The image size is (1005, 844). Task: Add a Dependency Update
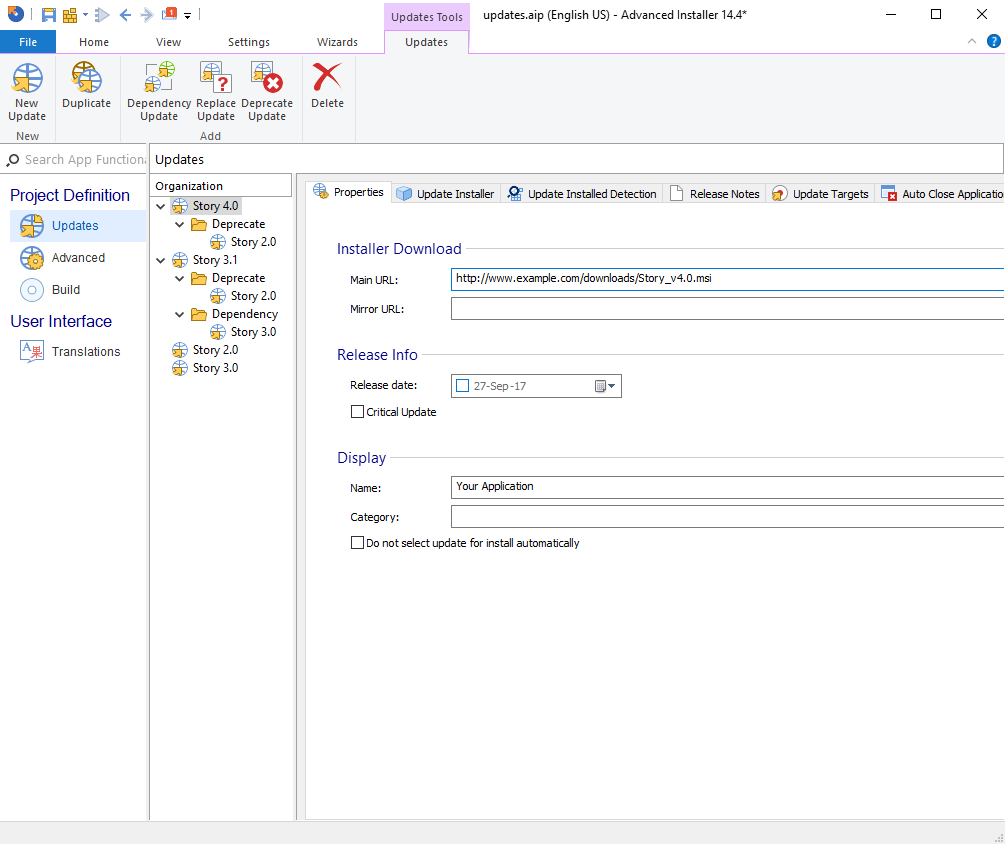point(159,91)
